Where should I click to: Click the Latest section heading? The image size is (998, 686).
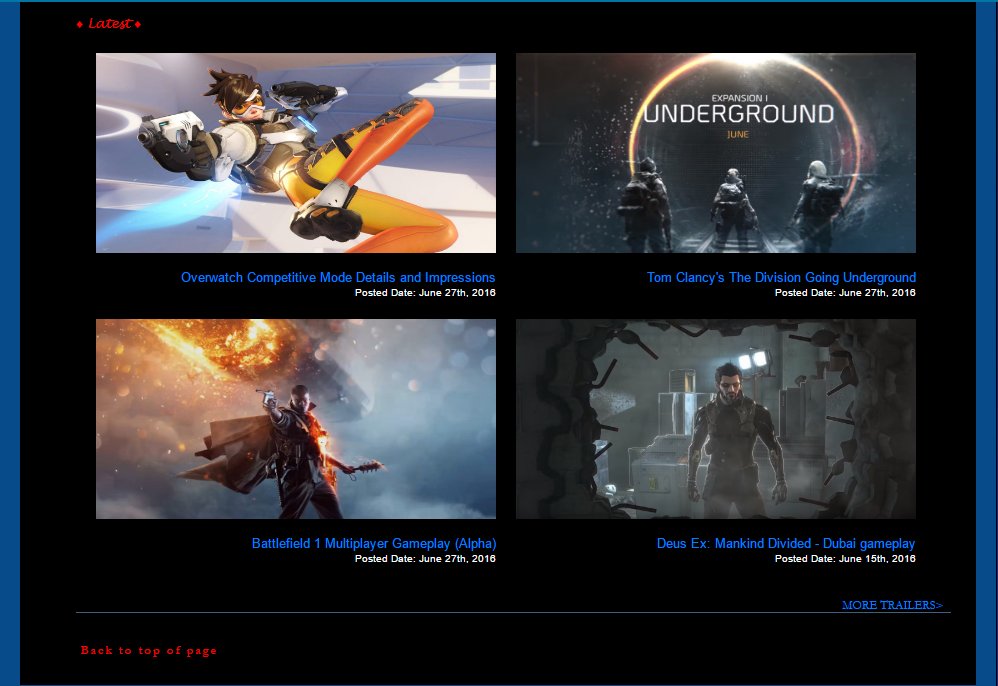(x=109, y=24)
